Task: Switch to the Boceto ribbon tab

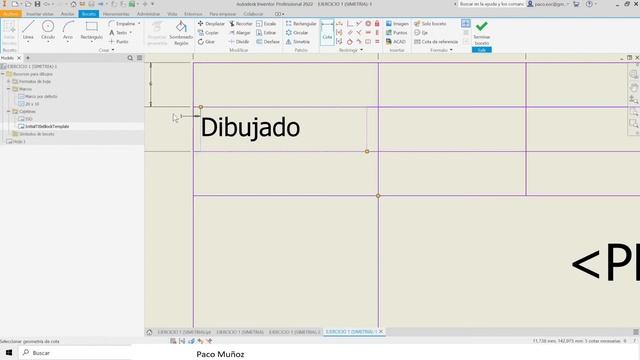Action: coord(89,14)
